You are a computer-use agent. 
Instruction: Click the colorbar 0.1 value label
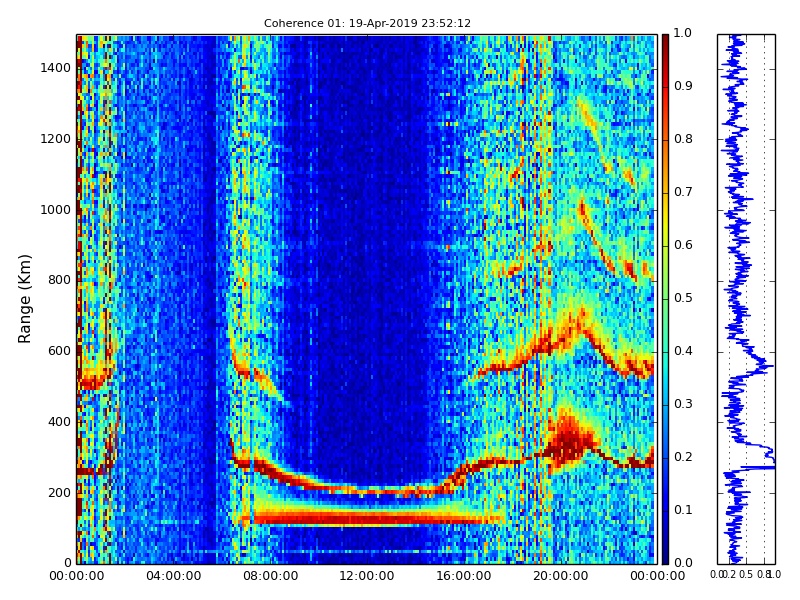(x=683, y=510)
